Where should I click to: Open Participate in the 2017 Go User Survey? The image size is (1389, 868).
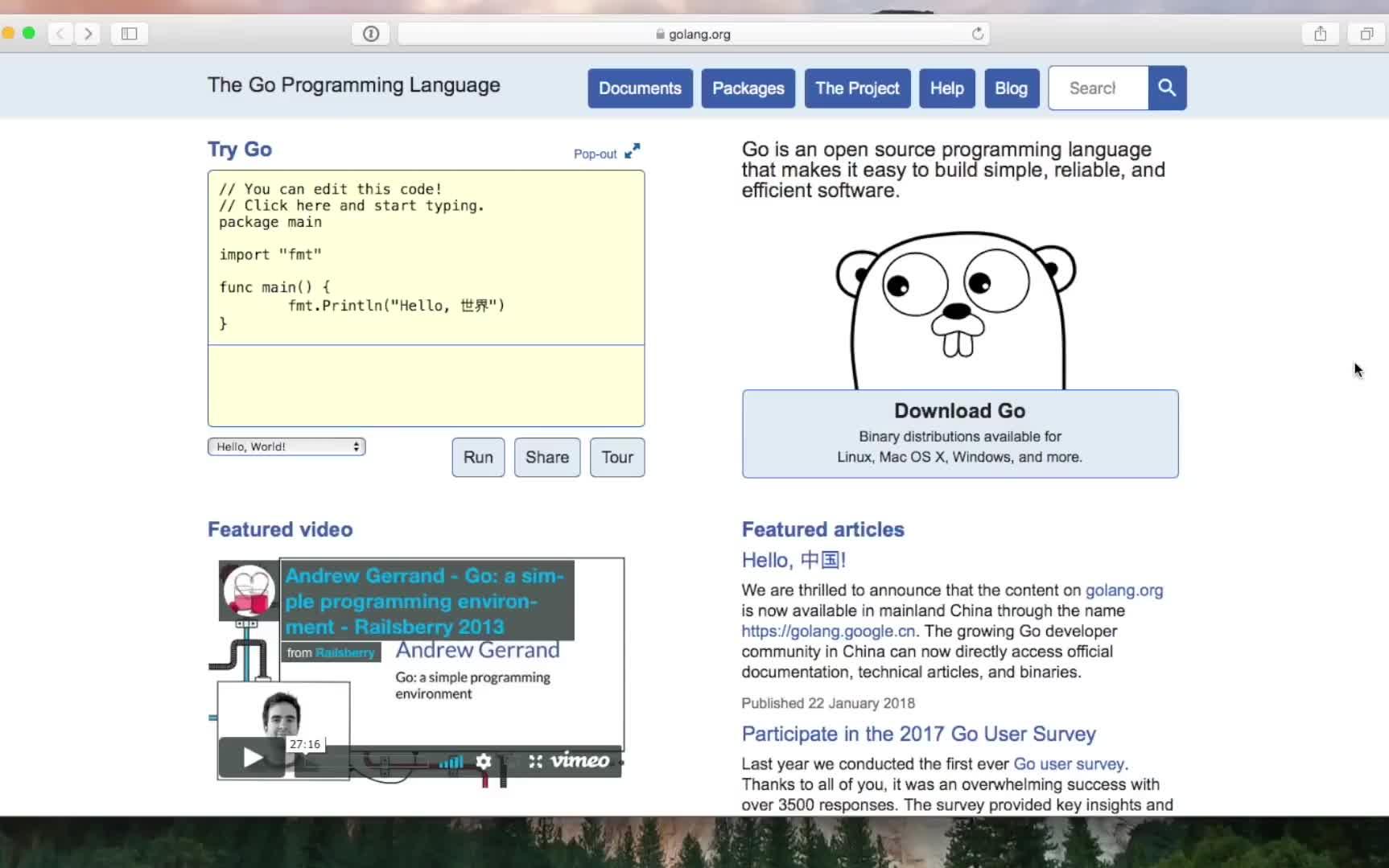(x=918, y=734)
